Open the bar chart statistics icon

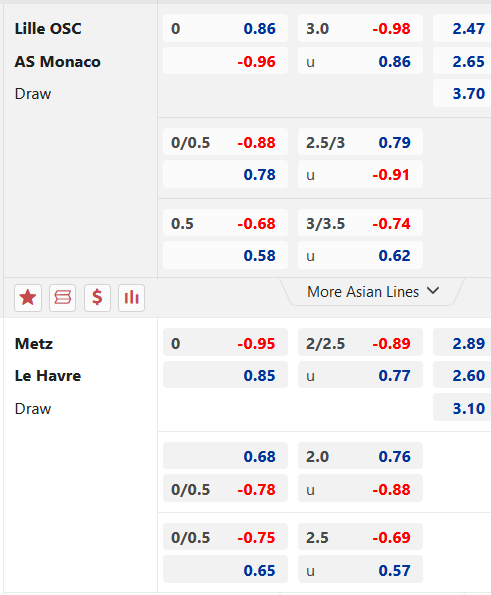[131, 298]
